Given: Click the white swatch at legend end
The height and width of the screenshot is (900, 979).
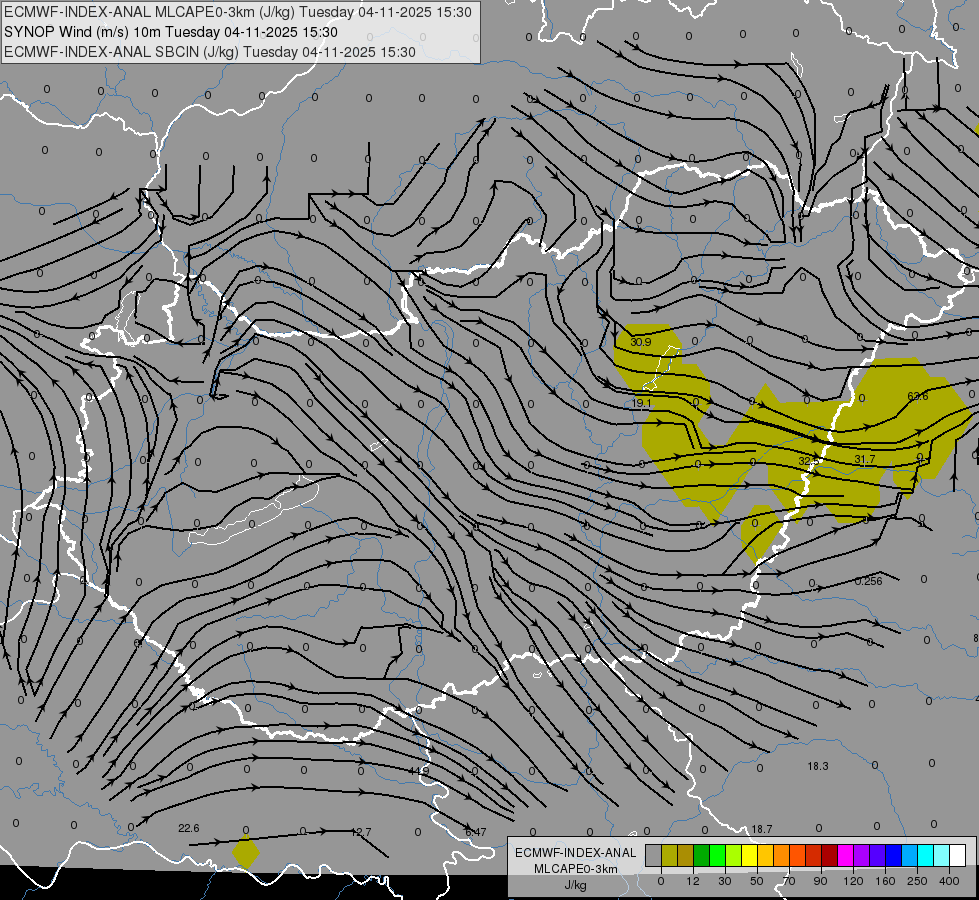Looking at the screenshot, I should [x=958, y=855].
